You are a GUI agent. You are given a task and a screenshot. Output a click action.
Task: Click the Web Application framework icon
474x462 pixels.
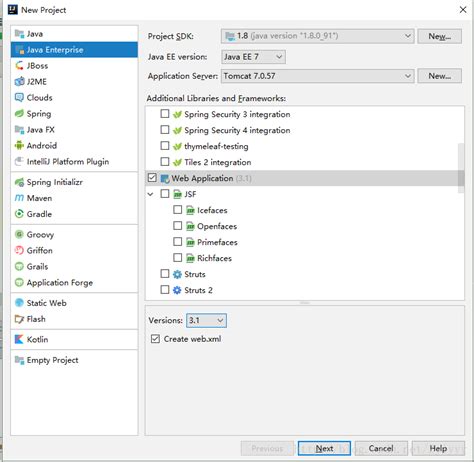165,179
